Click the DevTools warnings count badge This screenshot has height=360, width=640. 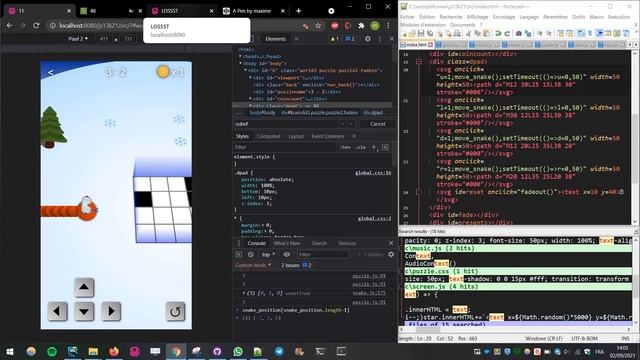[x=335, y=39]
